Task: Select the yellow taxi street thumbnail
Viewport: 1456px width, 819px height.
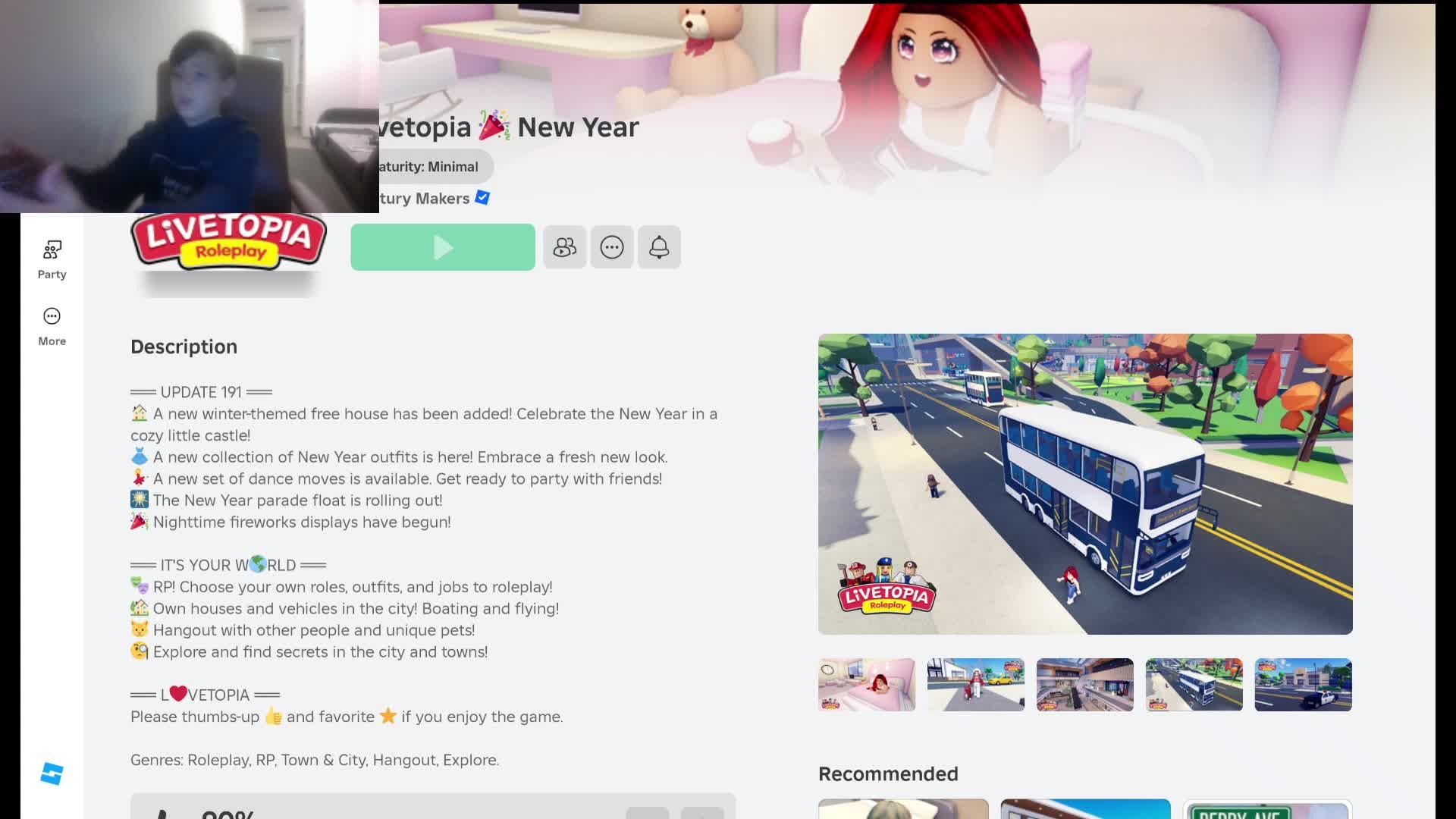Action: tap(975, 684)
